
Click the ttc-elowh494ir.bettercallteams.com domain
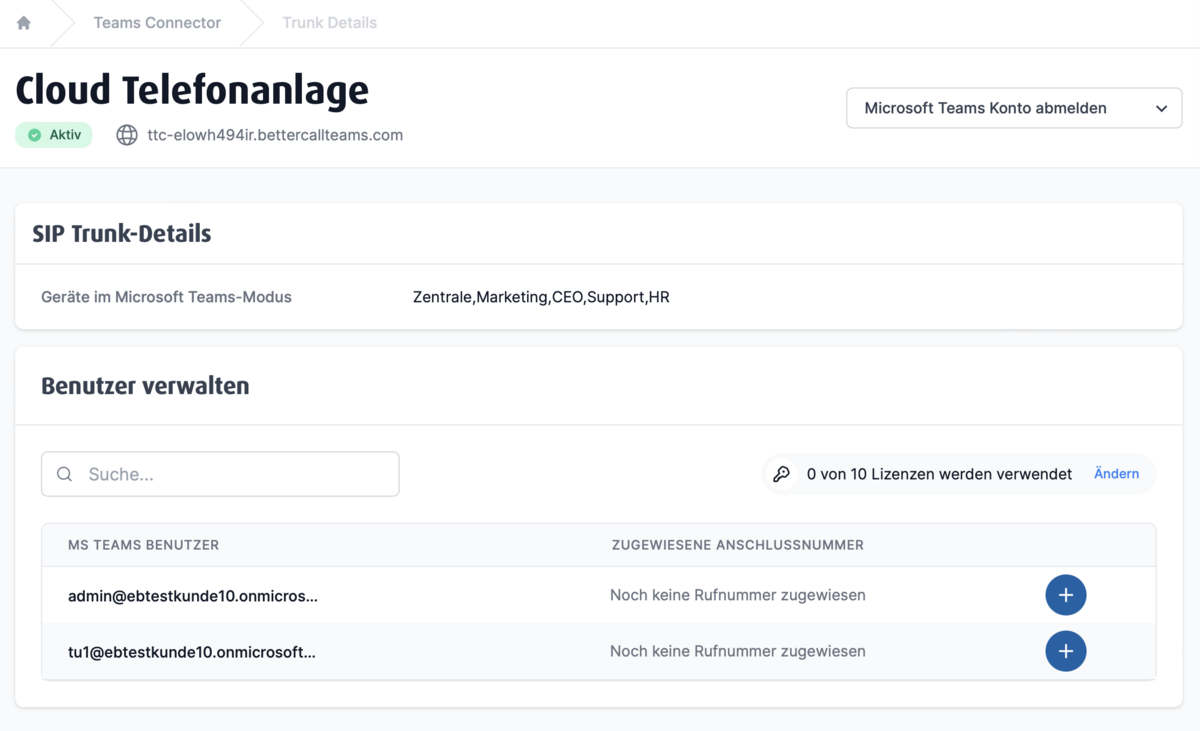coord(275,135)
